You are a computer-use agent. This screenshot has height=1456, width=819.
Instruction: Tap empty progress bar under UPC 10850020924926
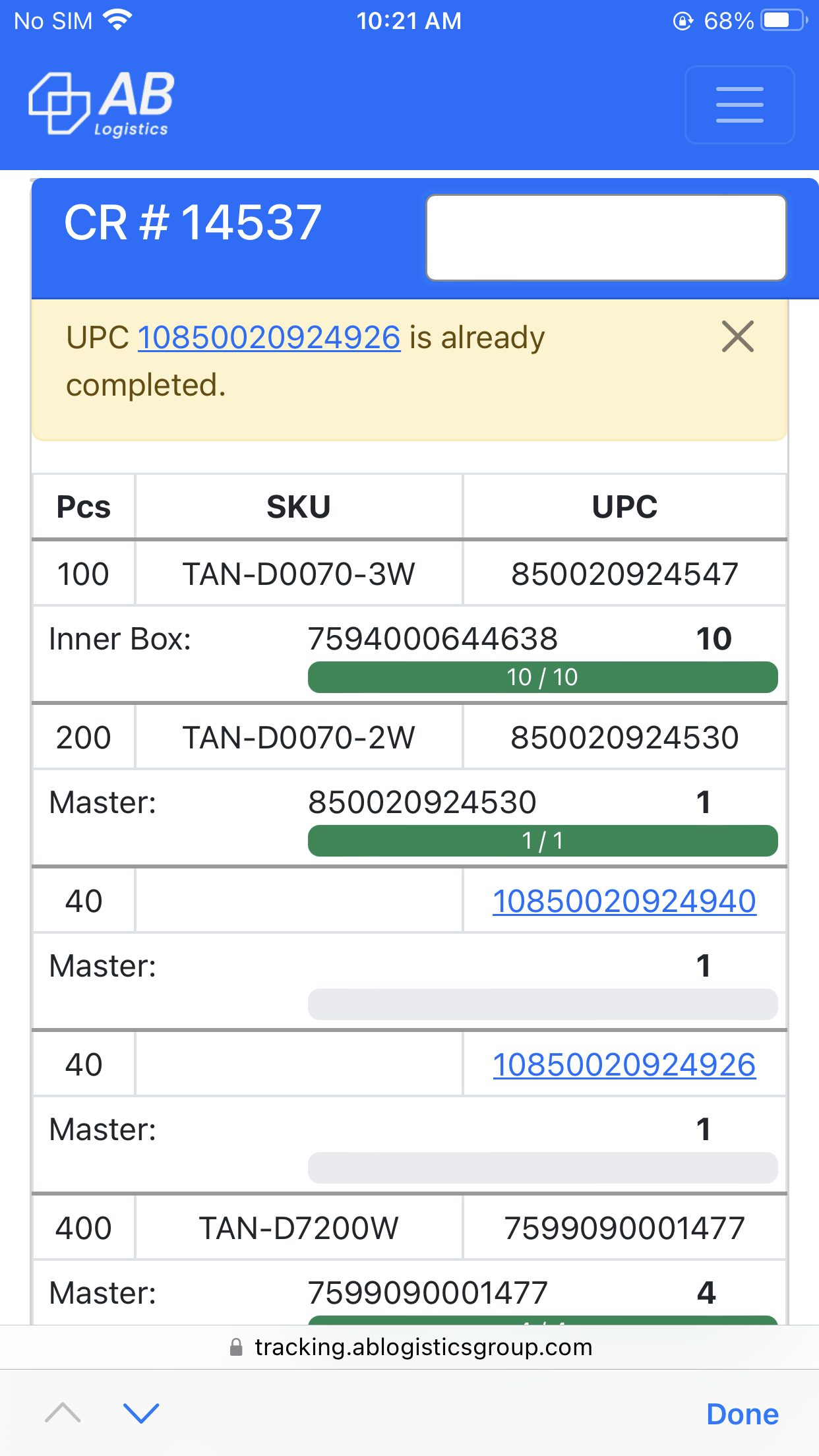pyautogui.click(x=542, y=1168)
